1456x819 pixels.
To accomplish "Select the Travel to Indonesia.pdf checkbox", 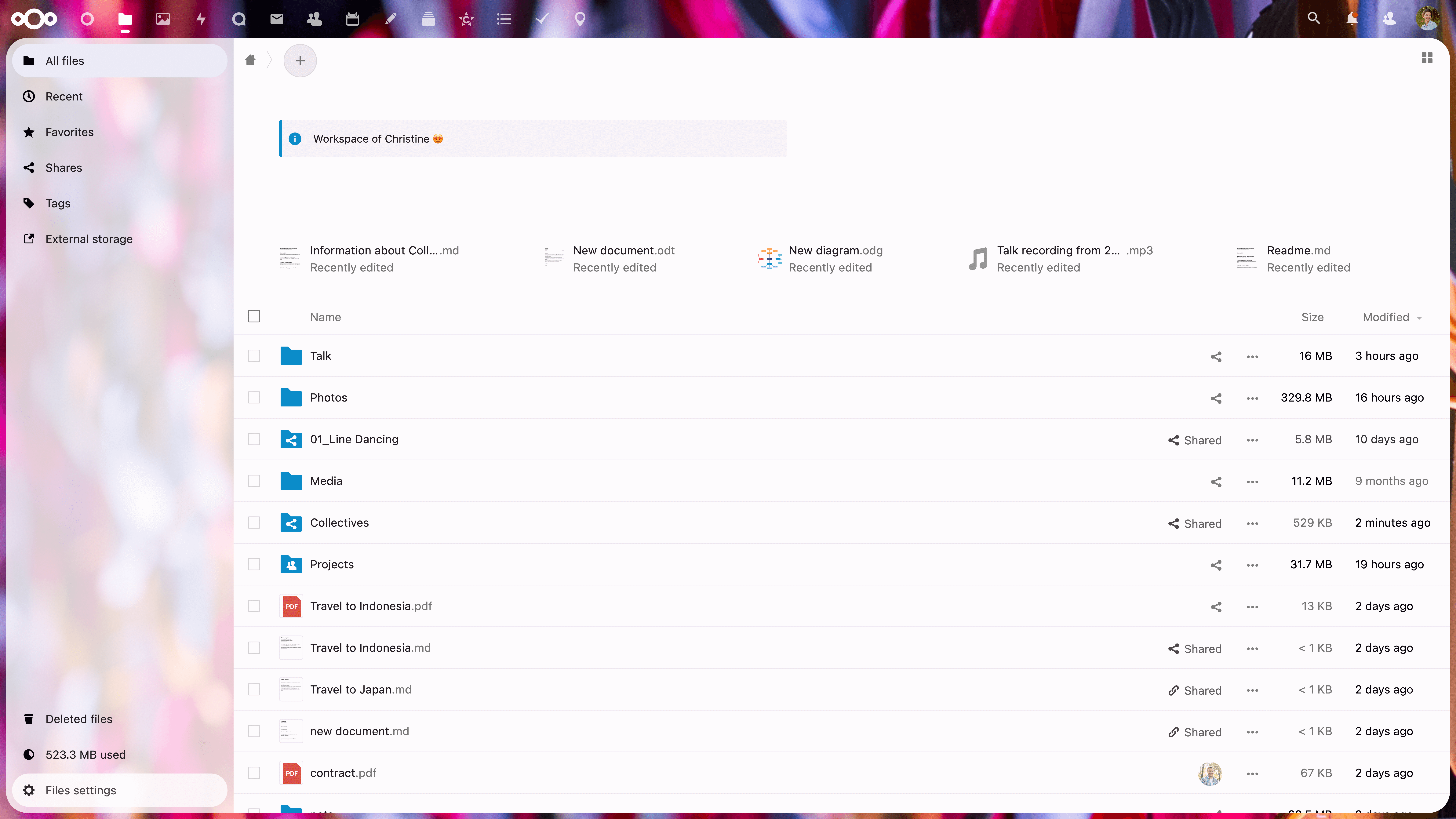I will [x=254, y=606].
